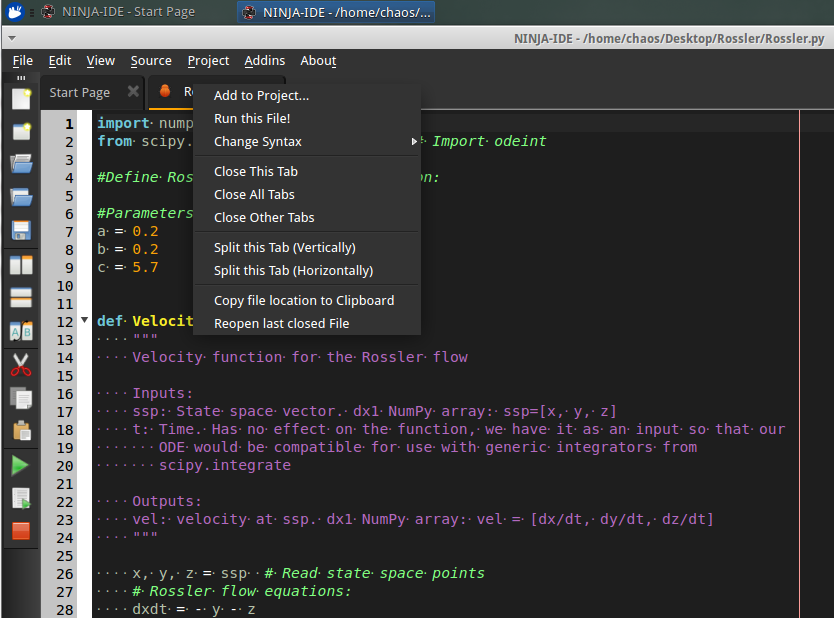Click the xfce mouse logo in taskbar

[x=15, y=12]
